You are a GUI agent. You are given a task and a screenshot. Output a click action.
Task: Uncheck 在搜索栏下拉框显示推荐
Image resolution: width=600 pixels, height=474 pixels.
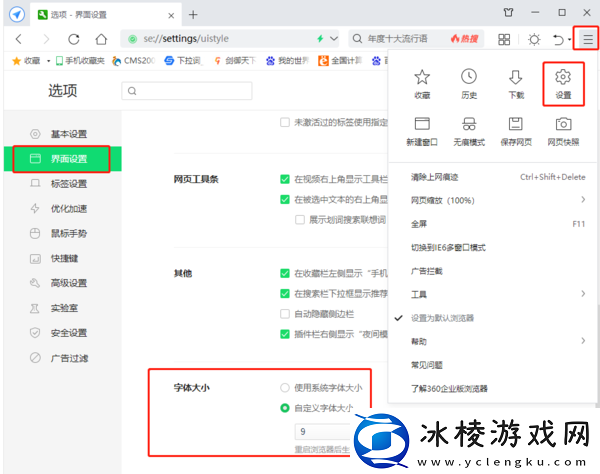[x=285, y=293]
